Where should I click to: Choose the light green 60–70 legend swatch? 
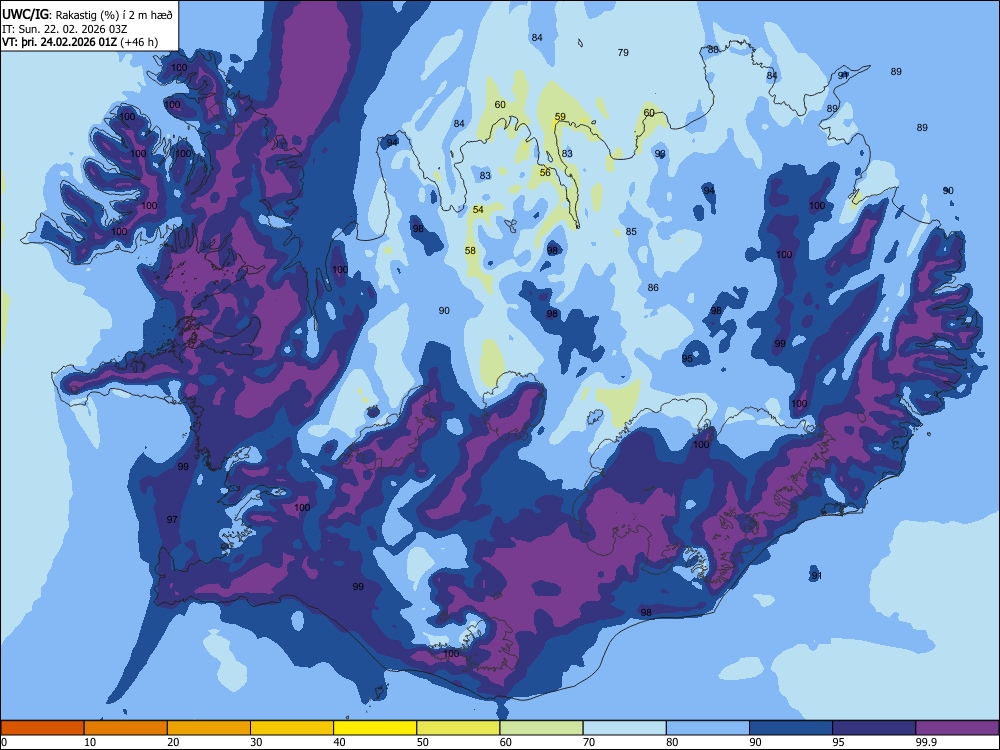[x=541, y=728]
